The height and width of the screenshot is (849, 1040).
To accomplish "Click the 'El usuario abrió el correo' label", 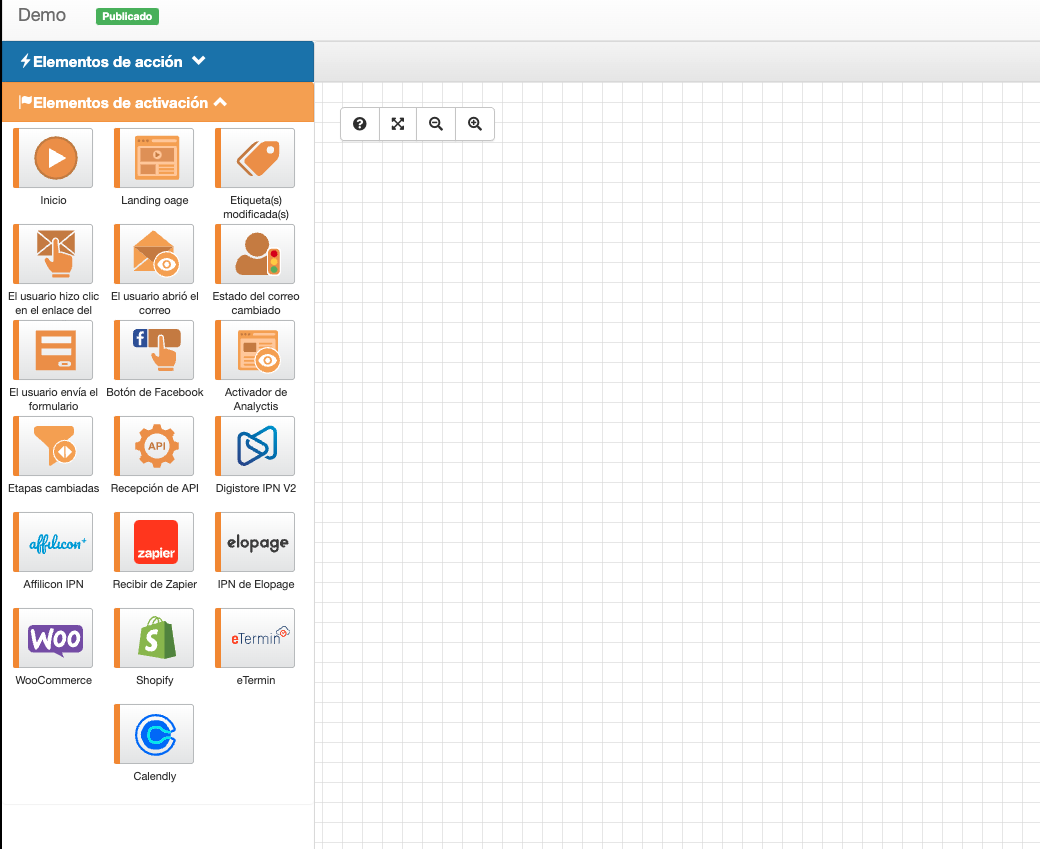I will click(x=155, y=303).
